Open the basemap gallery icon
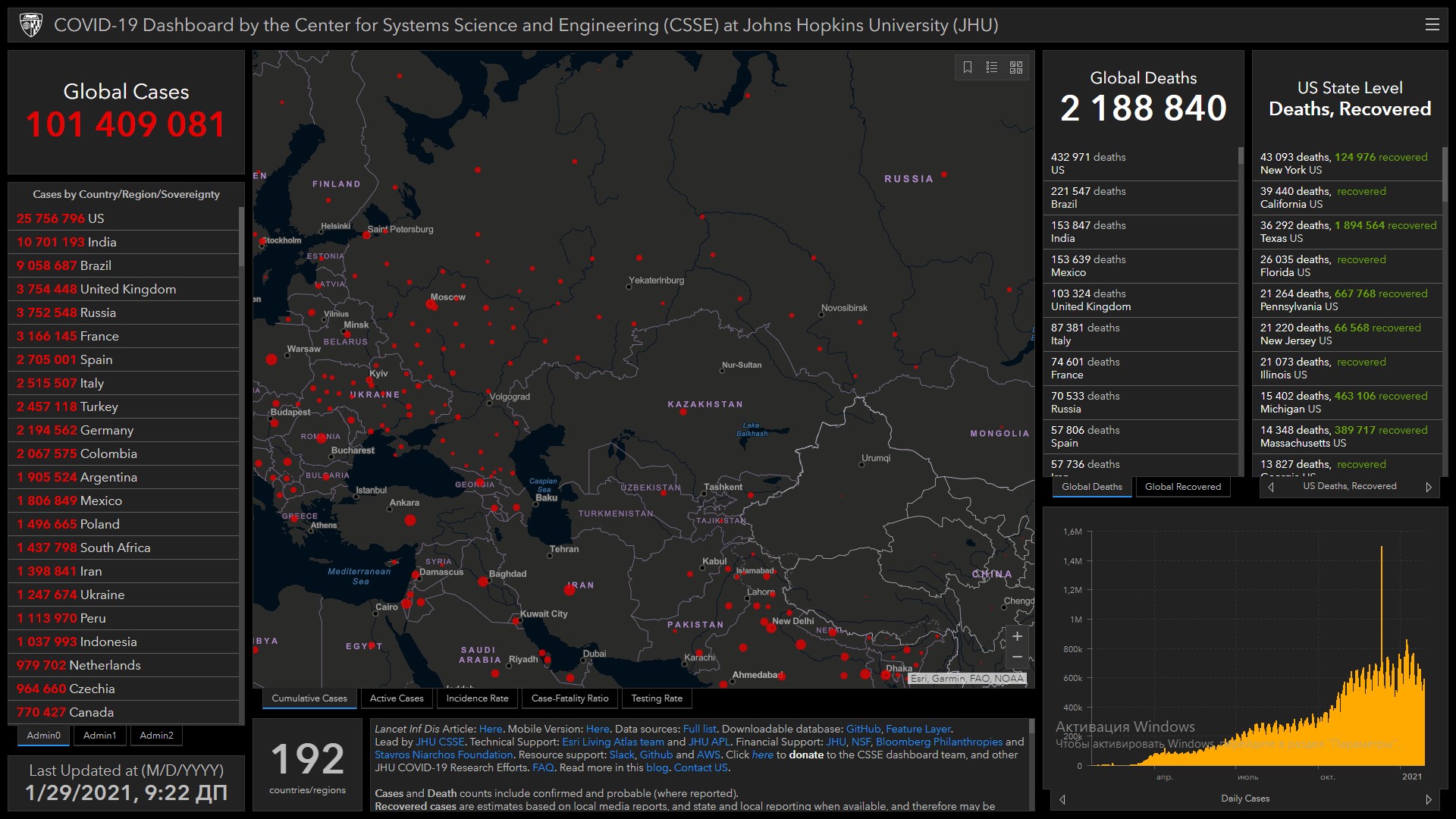The height and width of the screenshot is (819, 1456). 1016,67
